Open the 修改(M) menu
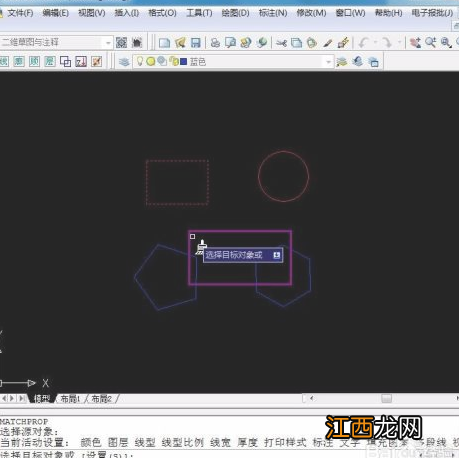Image resolution: width=459 pixels, height=458 pixels. click(311, 13)
